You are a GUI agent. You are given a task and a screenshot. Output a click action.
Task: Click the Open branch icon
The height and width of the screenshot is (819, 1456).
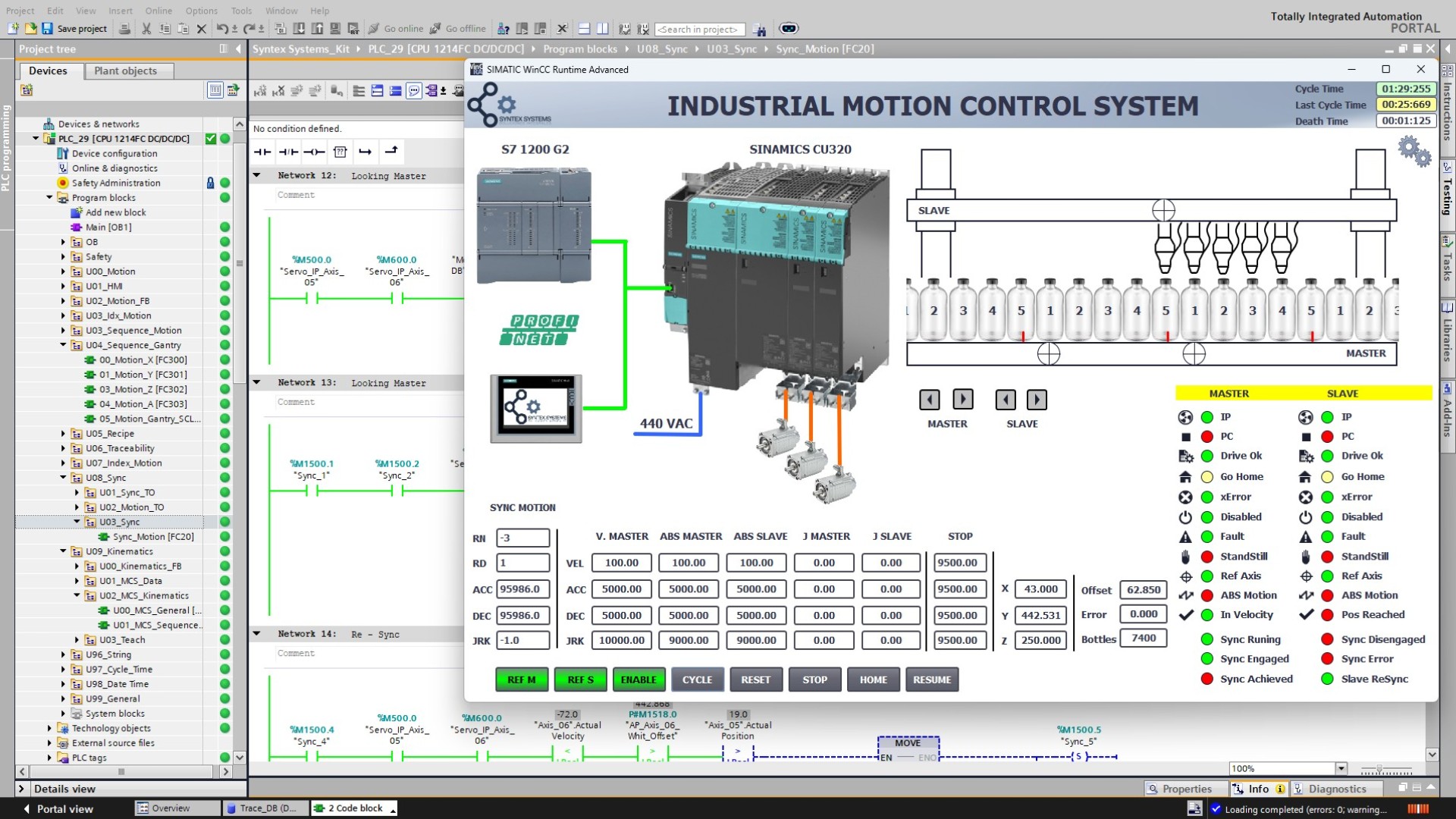pyautogui.click(x=366, y=152)
